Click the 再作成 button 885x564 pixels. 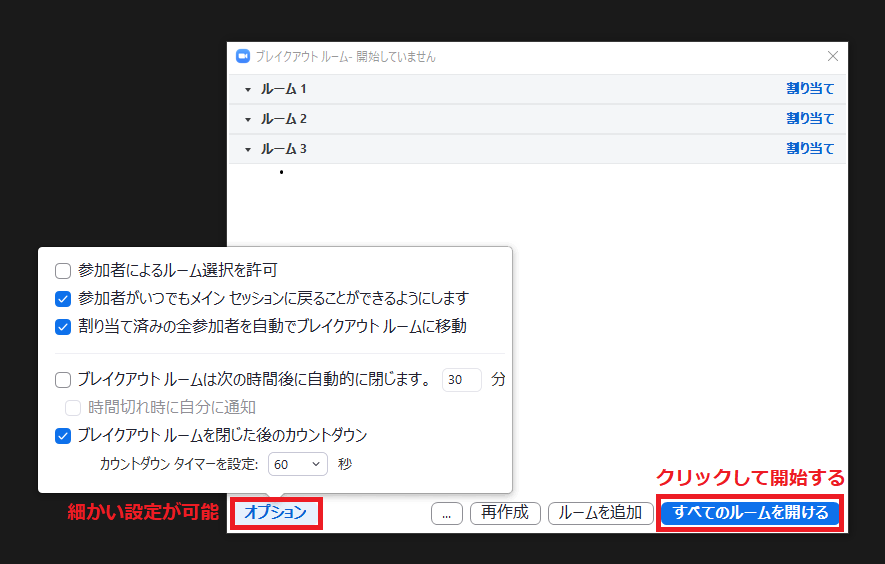pyautogui.click(x=505, y=513)
